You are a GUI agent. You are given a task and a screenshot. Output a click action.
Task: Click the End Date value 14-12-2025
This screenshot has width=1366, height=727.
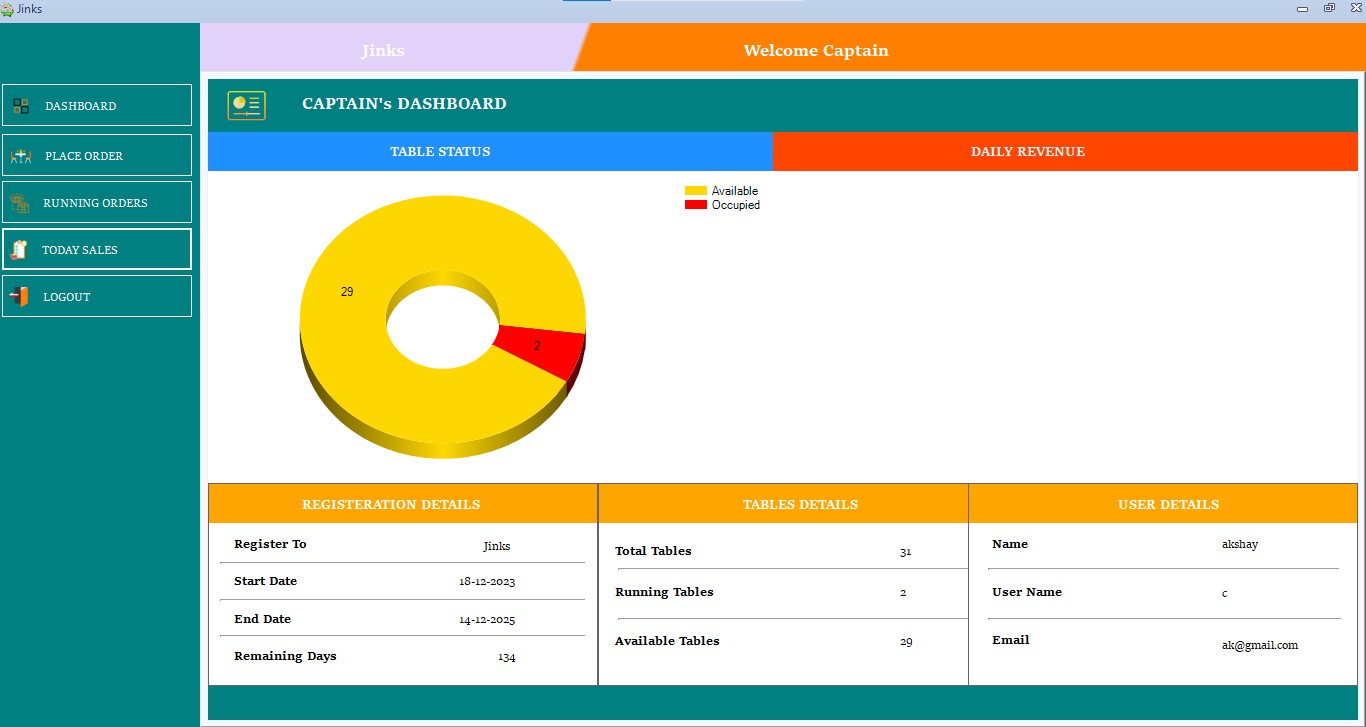[487, 620]
